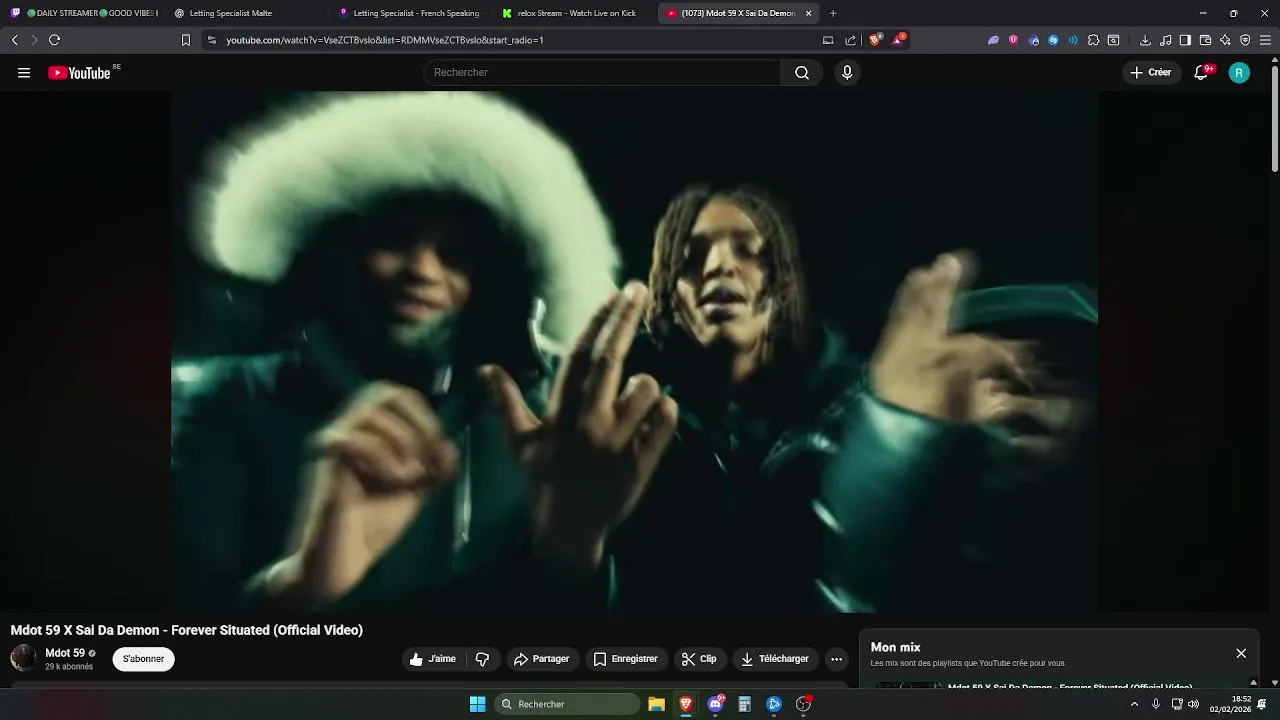Image resolution: width=1280 pixels, height=720 pixels.
Task: Open Discord from the taskbar
Action: point(716,704)
